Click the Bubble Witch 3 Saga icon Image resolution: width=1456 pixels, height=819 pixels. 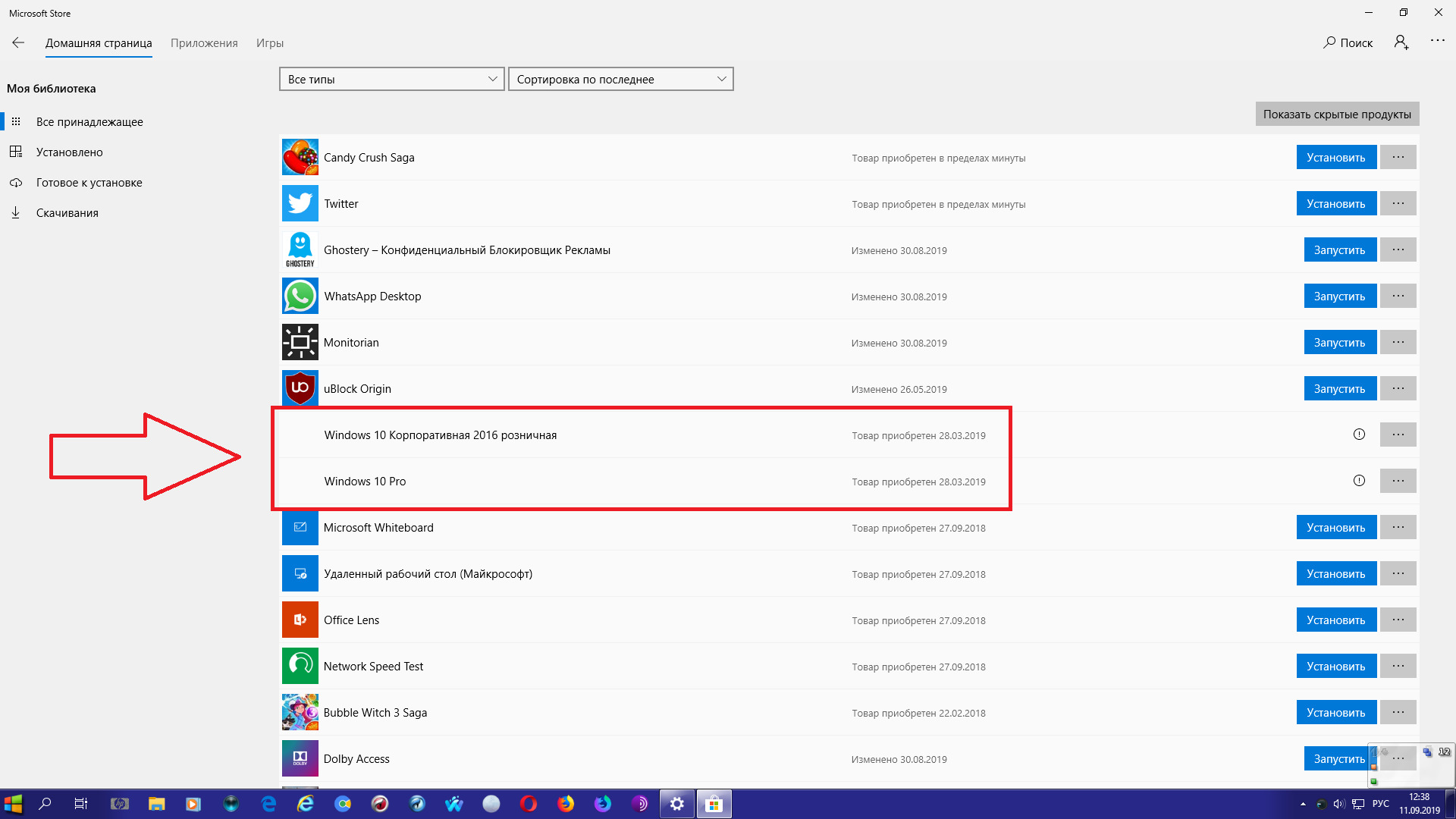click(x=300, y=713)
